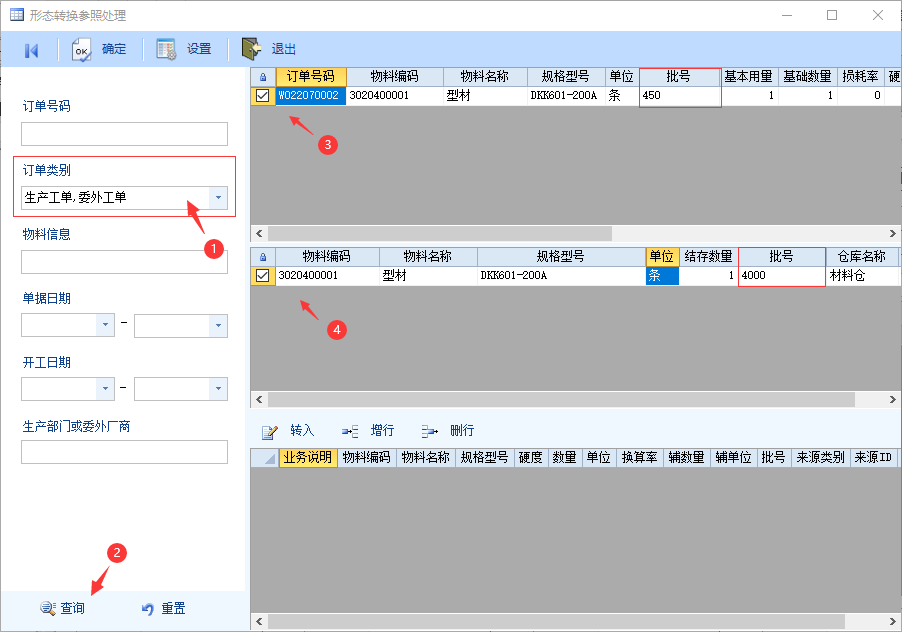Click the 转入 transfer-in edit icon

pyautogui.click(x=270, y=432)
